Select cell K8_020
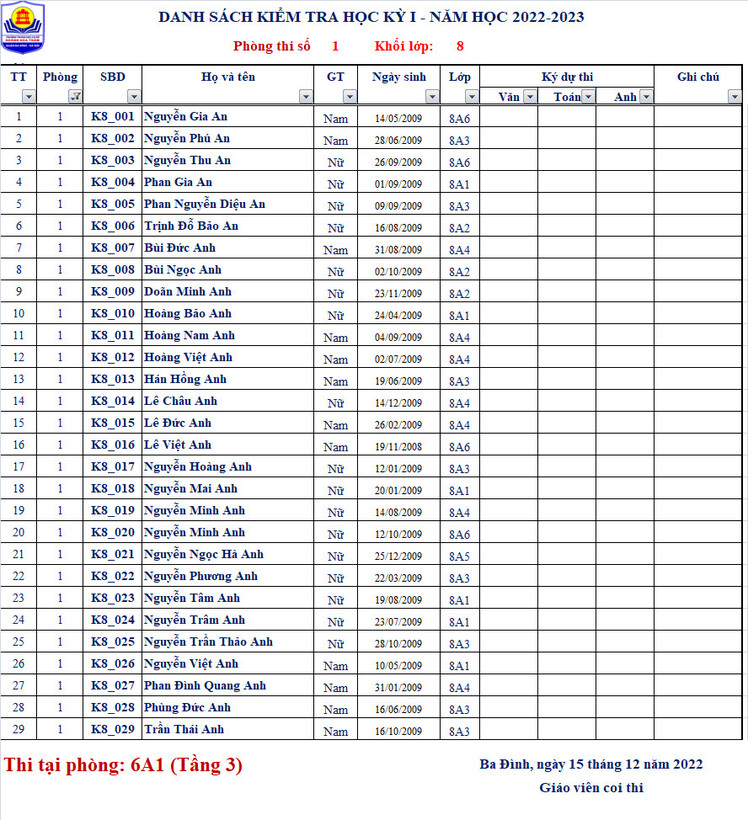Image resolution: width=748 pixels, height=820 pixels. 112,532
